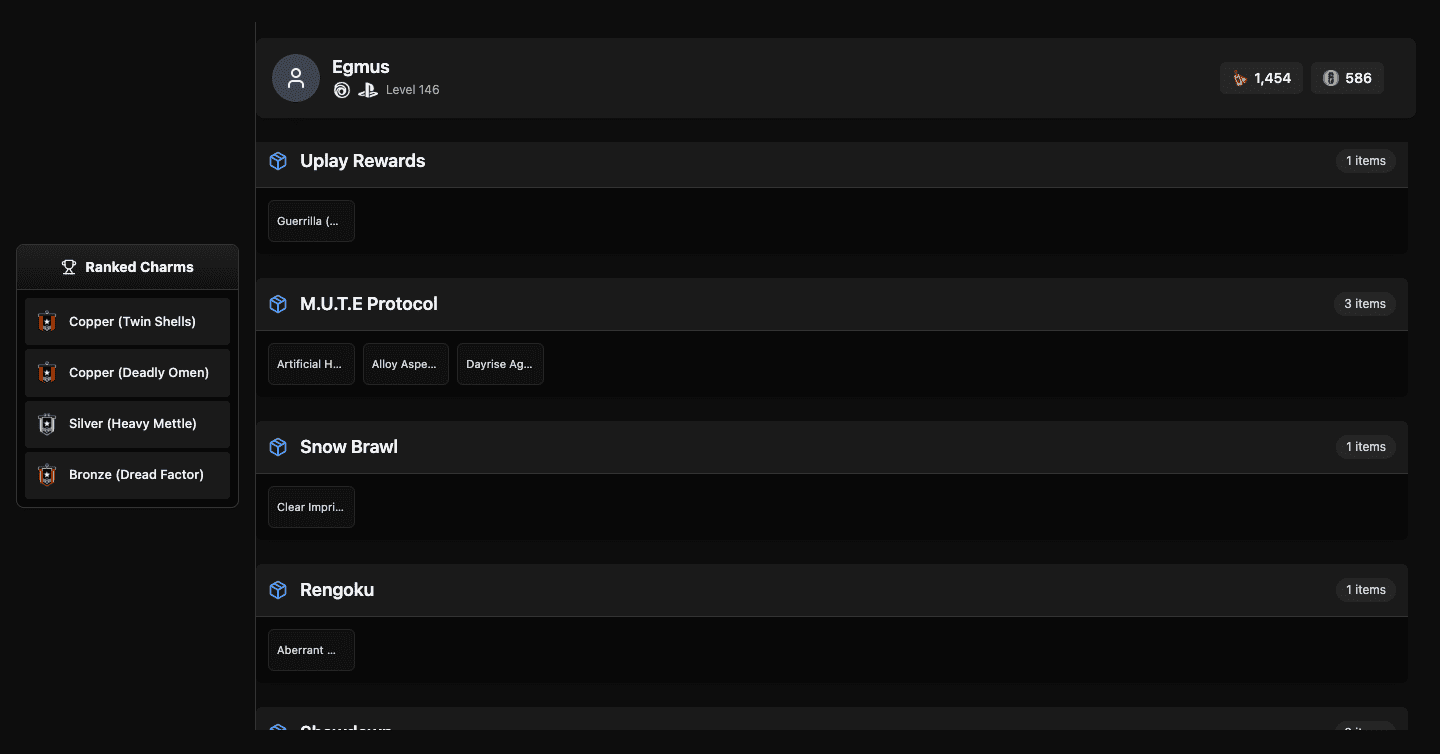Choose the Silver (Heavy Mettle) charm

click(x=127, y=424)
